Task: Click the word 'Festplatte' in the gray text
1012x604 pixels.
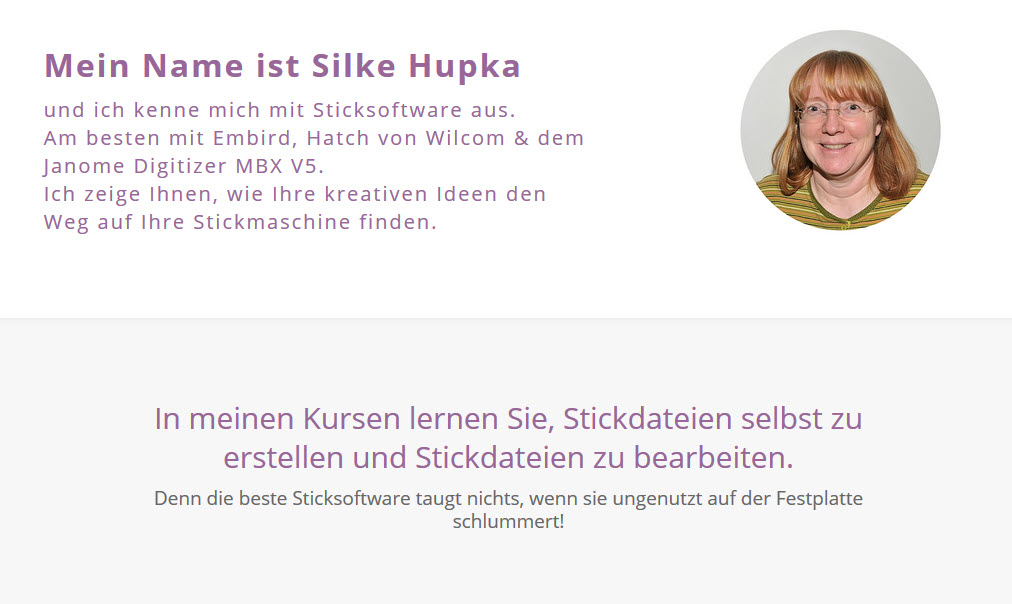Action: tap(819, 499)
